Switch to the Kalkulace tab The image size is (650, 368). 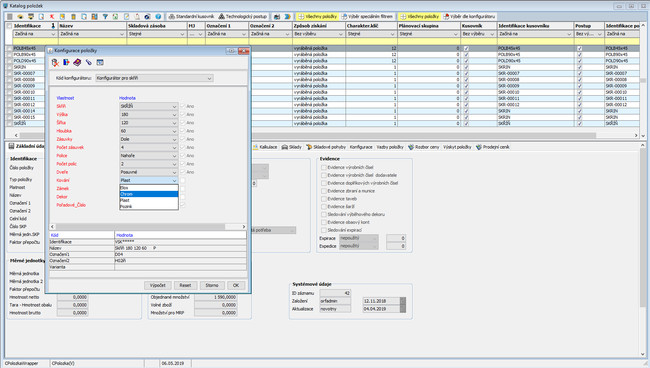coord(265,147)
